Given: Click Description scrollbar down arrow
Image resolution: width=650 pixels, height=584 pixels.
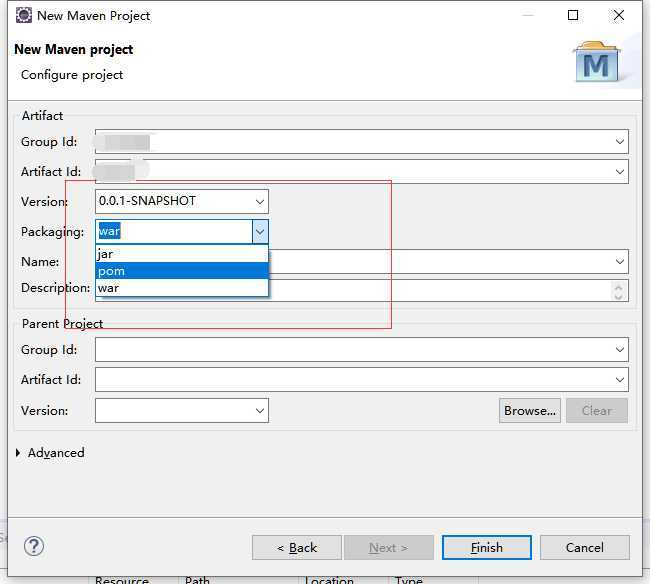Looking at the screenshot, I should click(x=618, y=296).
